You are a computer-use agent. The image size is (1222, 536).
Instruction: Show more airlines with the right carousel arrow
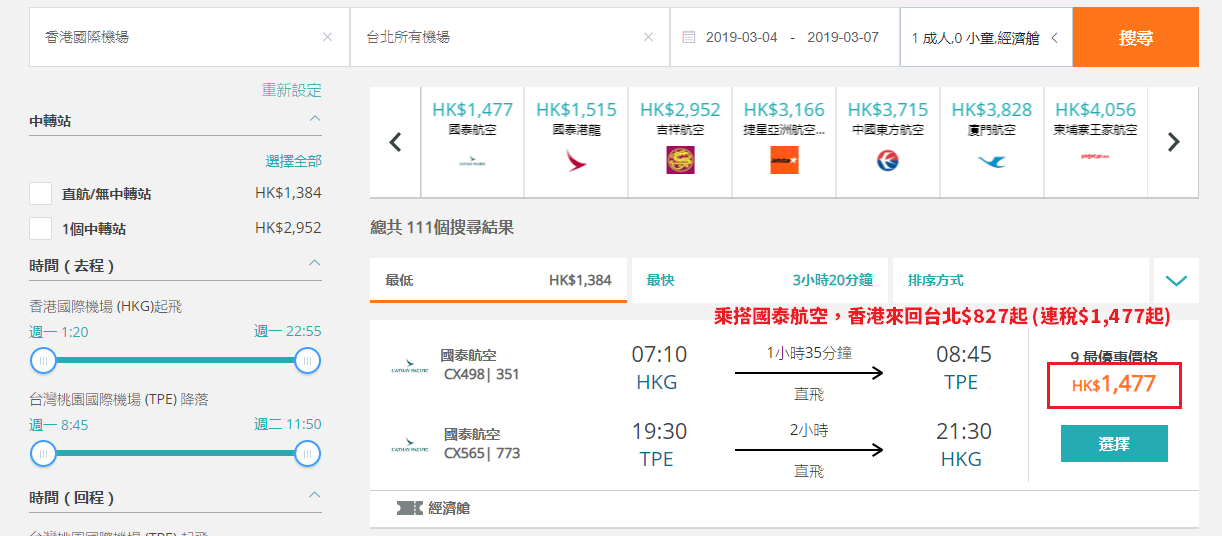(x=1174, y=142)
